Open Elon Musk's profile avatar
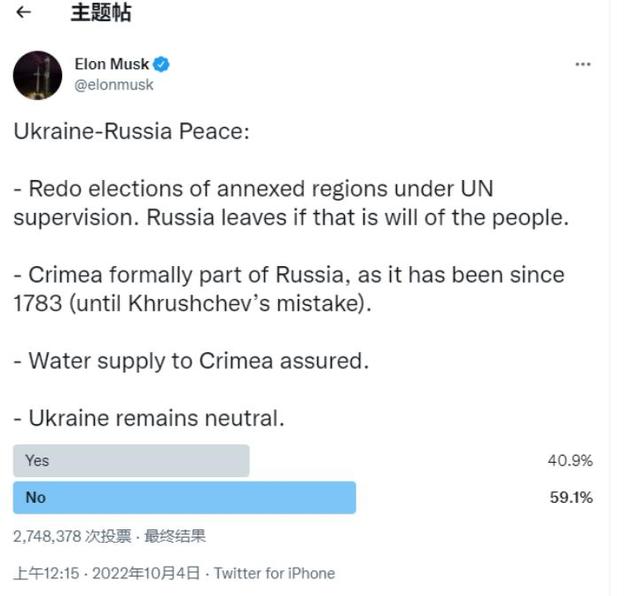Image resolution: width=640 pixels, height=596 pixels. (38, 75)
